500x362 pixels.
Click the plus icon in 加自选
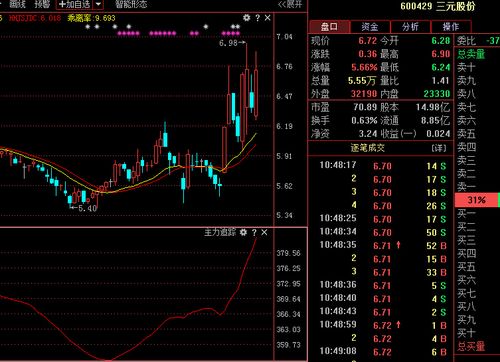(x=62, y=4)
